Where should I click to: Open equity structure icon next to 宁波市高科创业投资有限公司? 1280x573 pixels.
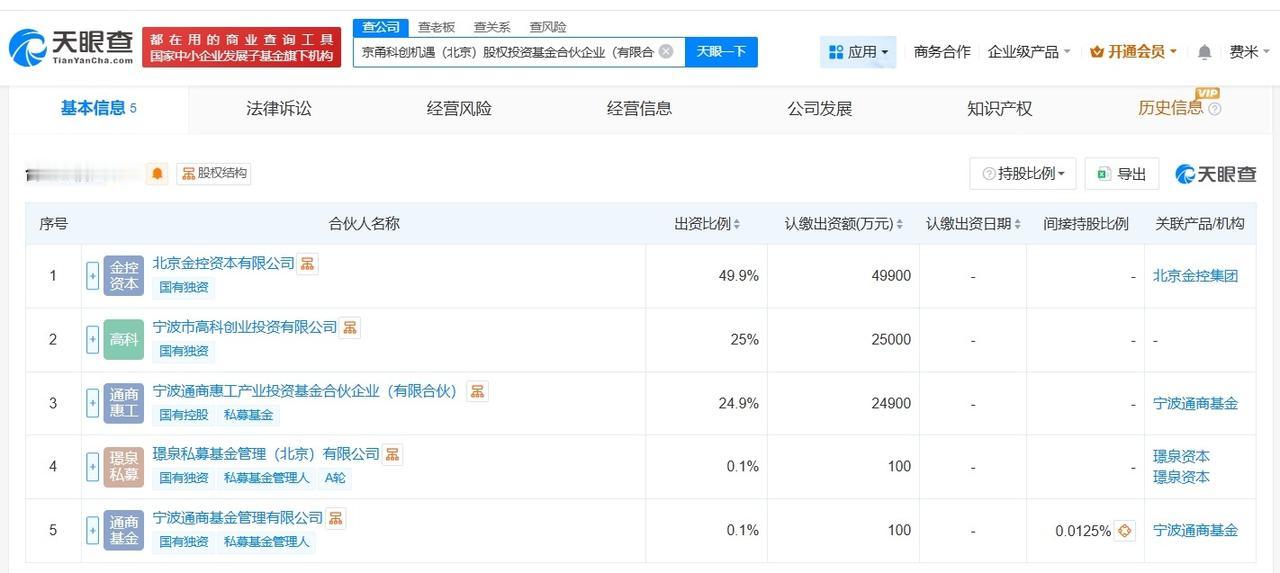click(x=350, y=328)
